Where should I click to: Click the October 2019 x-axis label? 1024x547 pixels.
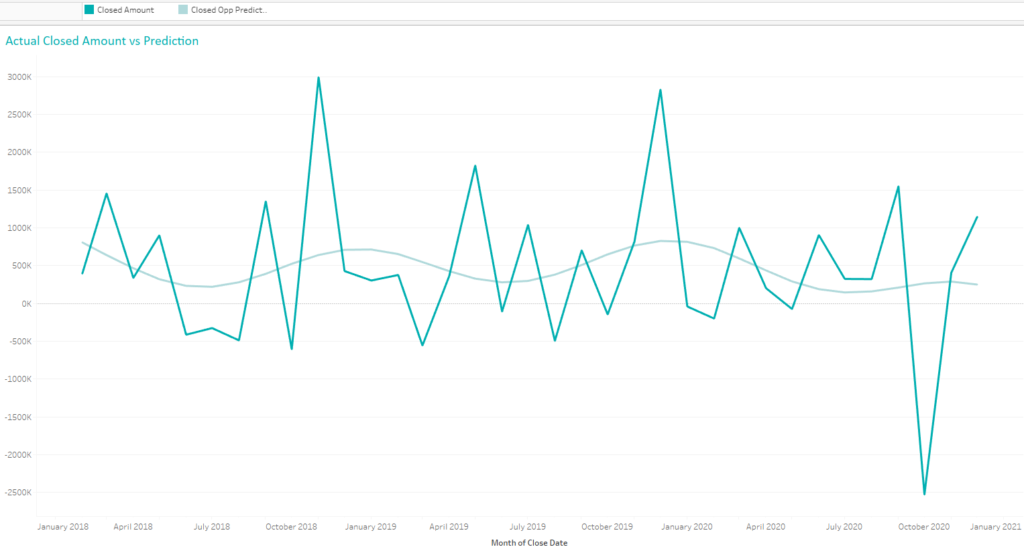[x=607, y=527]
